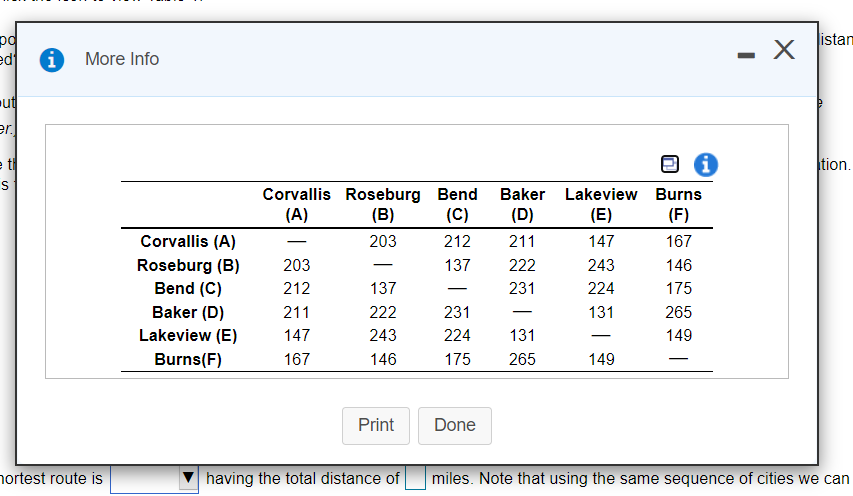The width and height of the screenshot is (853, 496).
Task: Select the Baker (D) column header
Action: (x=522, y=204)
